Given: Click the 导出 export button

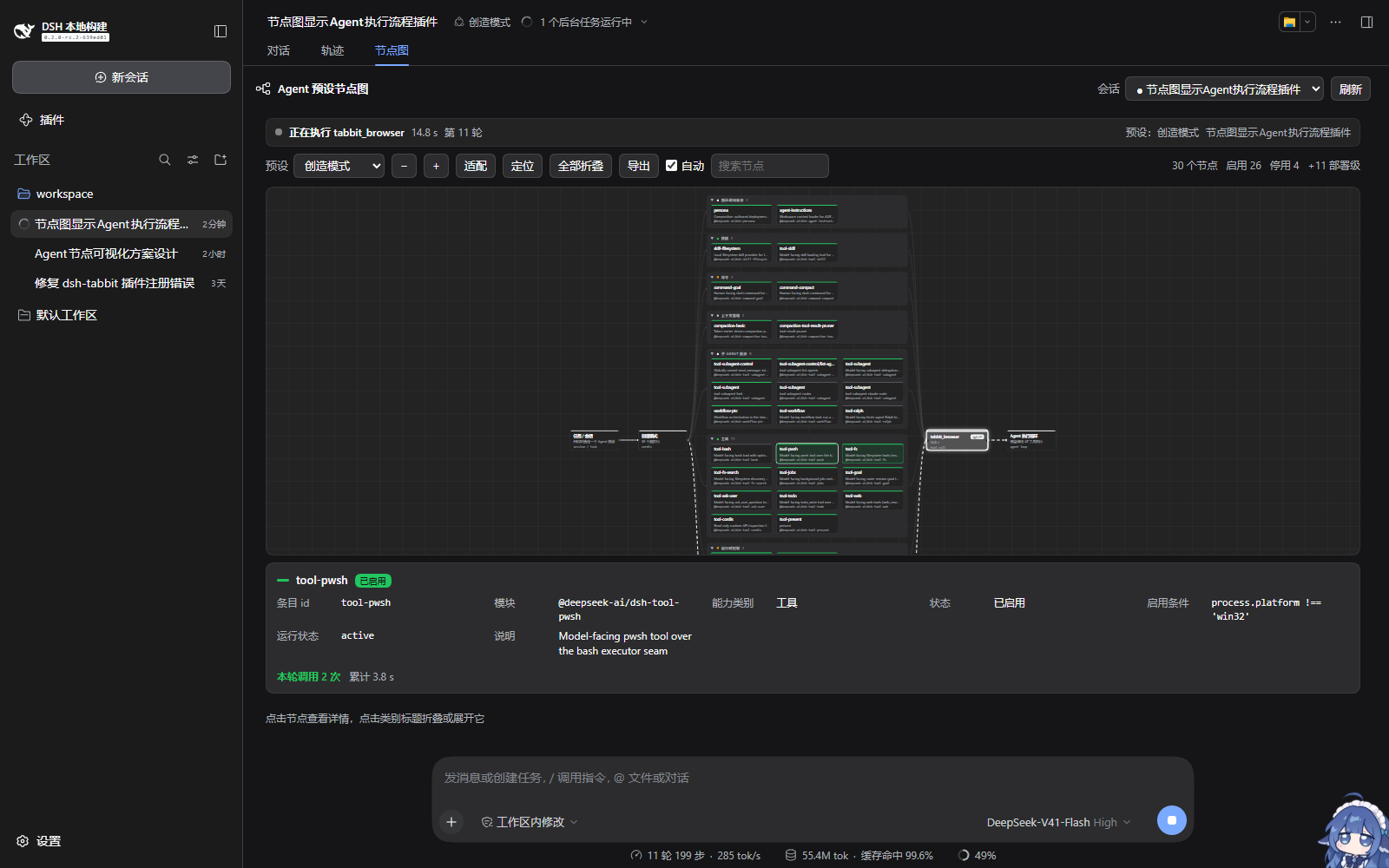Looking at the screenshot, I should coord(639,166).
